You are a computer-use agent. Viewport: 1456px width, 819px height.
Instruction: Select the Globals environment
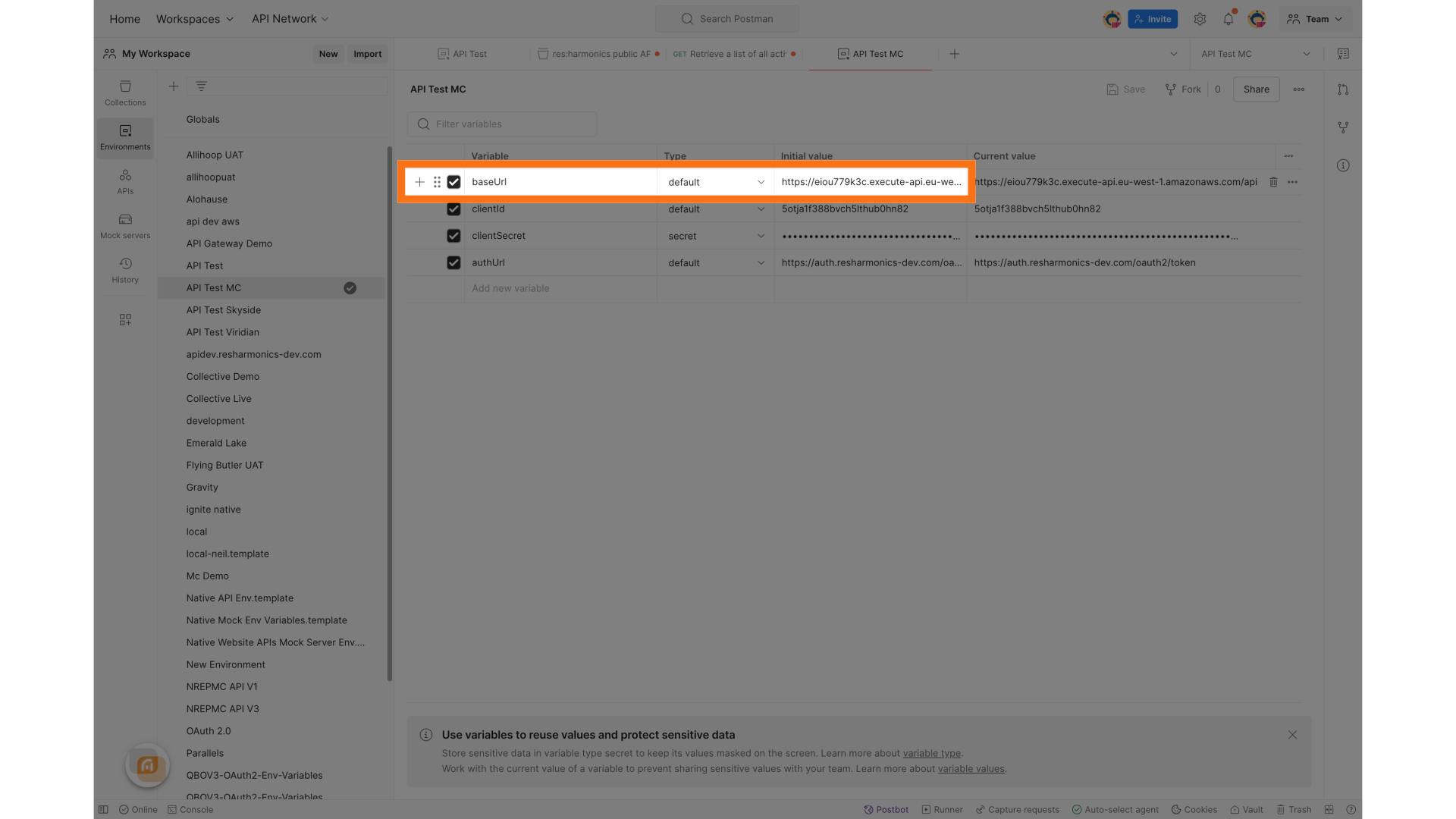[x=202, y=120]
